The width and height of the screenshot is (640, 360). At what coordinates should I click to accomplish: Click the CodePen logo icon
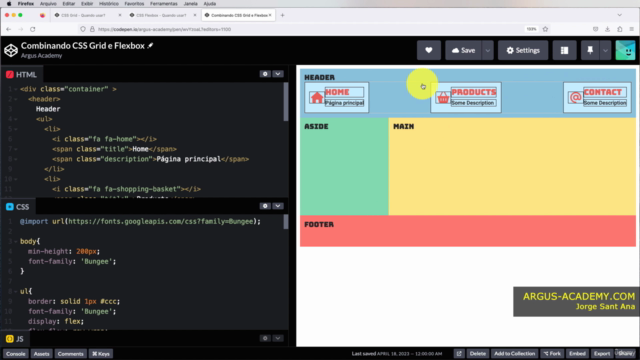point(11,50)
